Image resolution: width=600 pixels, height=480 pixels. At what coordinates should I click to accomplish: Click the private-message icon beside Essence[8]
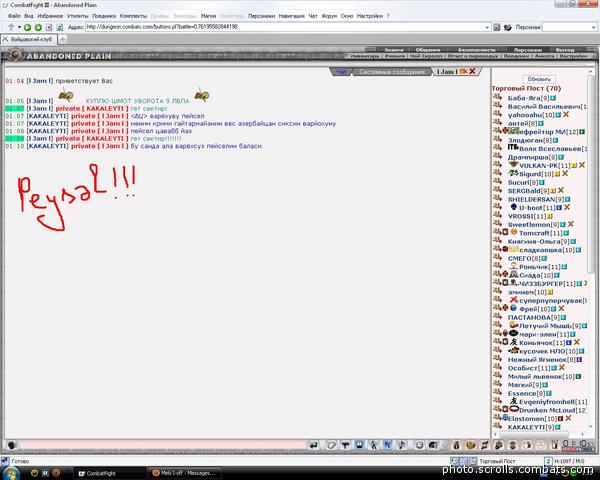pyautogui.click(x=497, y=392)
